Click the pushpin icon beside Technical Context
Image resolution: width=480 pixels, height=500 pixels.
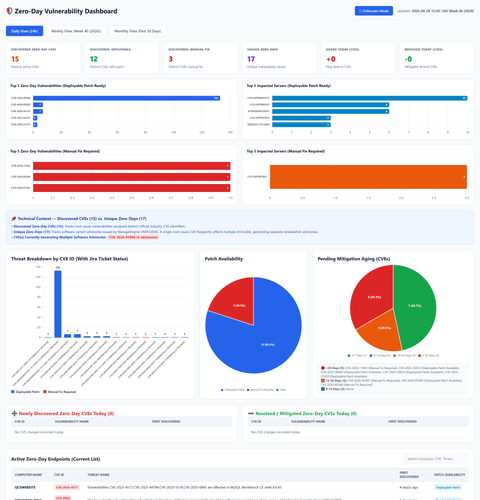click(14, 219)
